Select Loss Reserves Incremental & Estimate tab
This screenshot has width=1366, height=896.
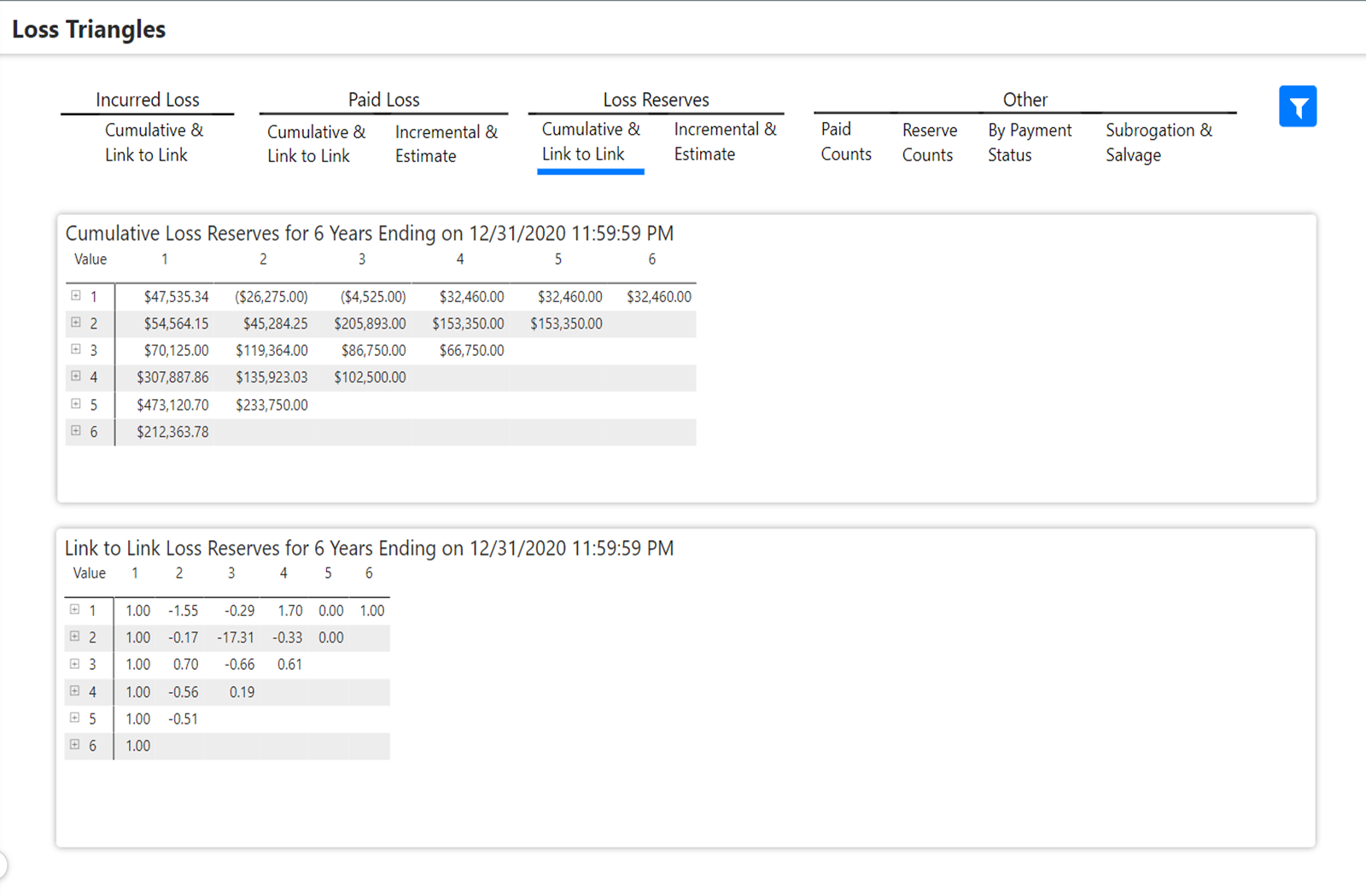coord(724,142)
